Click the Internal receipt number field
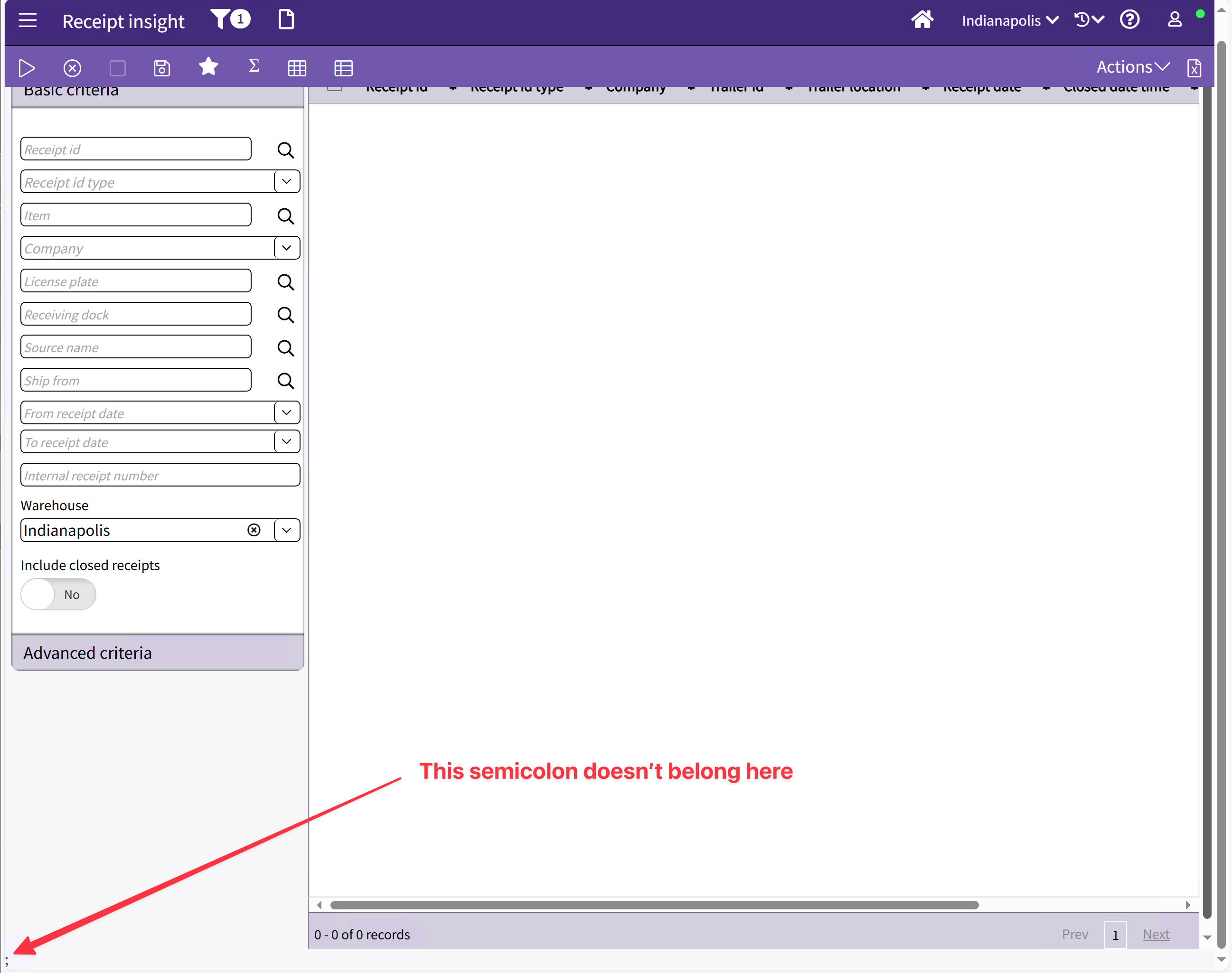1232x973 pixels. 160,475
